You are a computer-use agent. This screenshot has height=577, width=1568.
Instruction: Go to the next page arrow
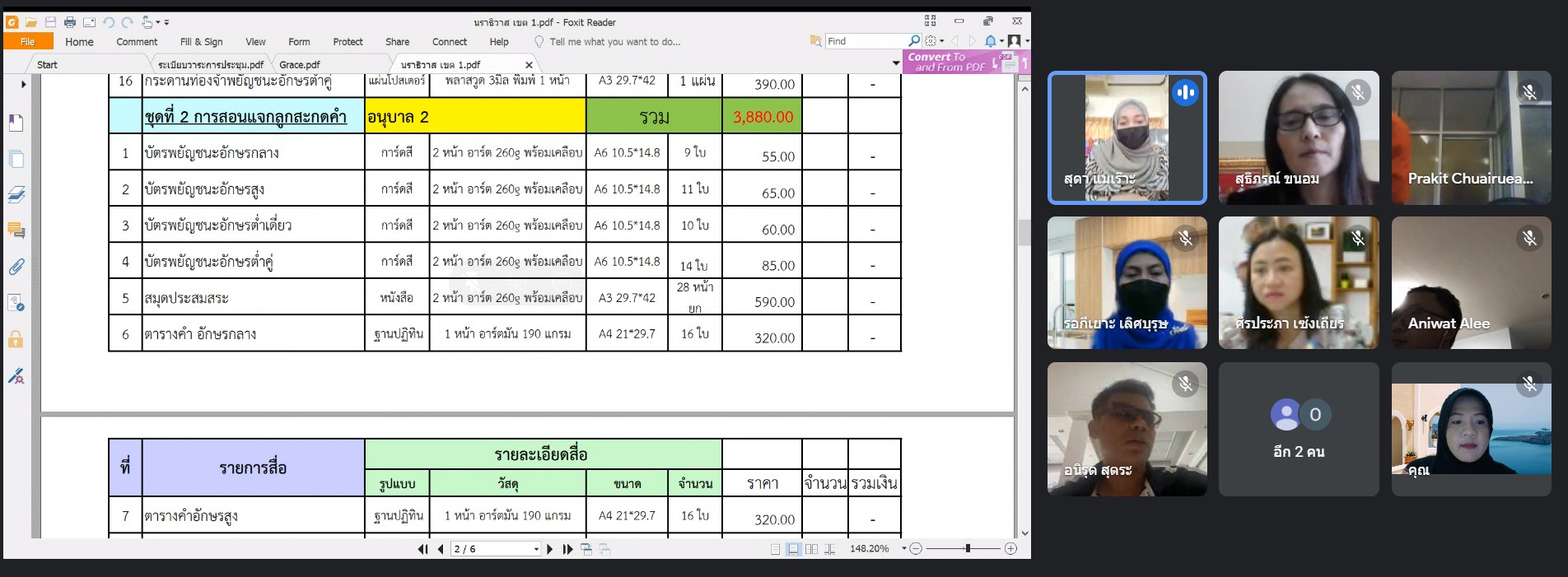pos(550,549)
